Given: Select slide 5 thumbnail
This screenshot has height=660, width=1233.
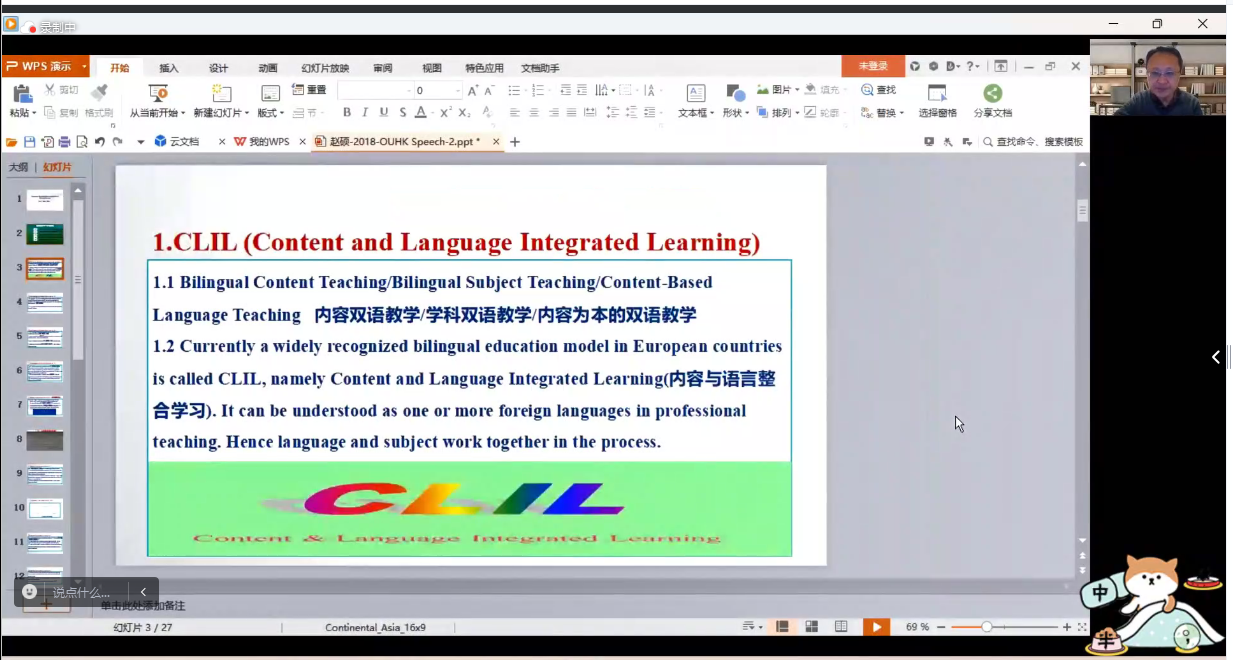Looking at the screenshot, I should click(x=45, y=337).
